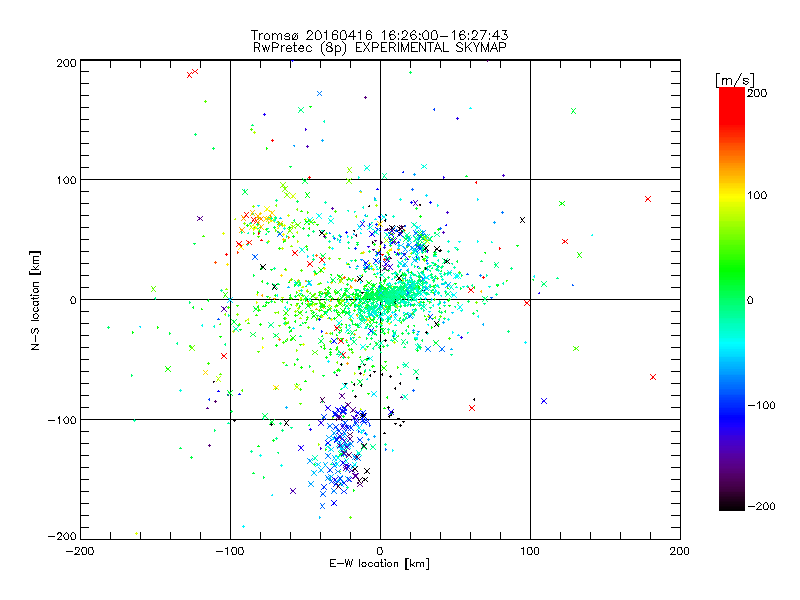Image resolution: width=800 pixels, height=600 pixels.
Task: Click the x-axis tick label '-200'
Action: tap(80, 551)
